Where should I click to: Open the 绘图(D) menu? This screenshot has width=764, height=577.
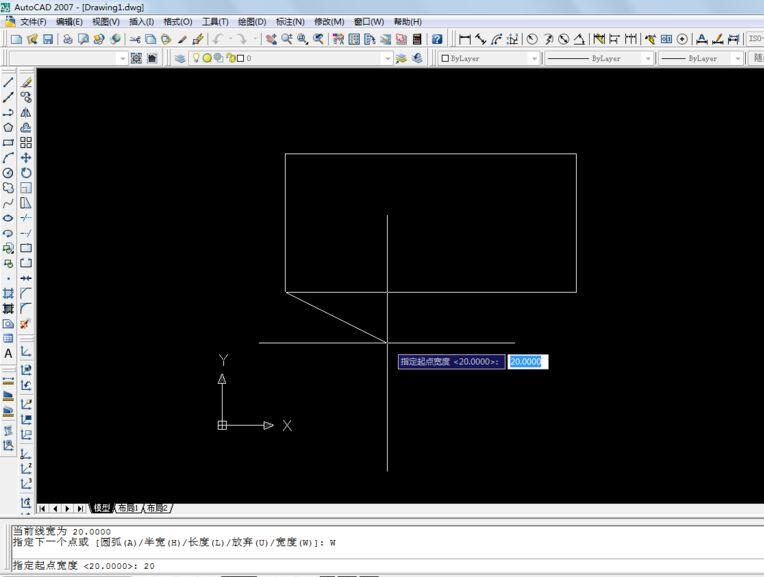point(252,22)
